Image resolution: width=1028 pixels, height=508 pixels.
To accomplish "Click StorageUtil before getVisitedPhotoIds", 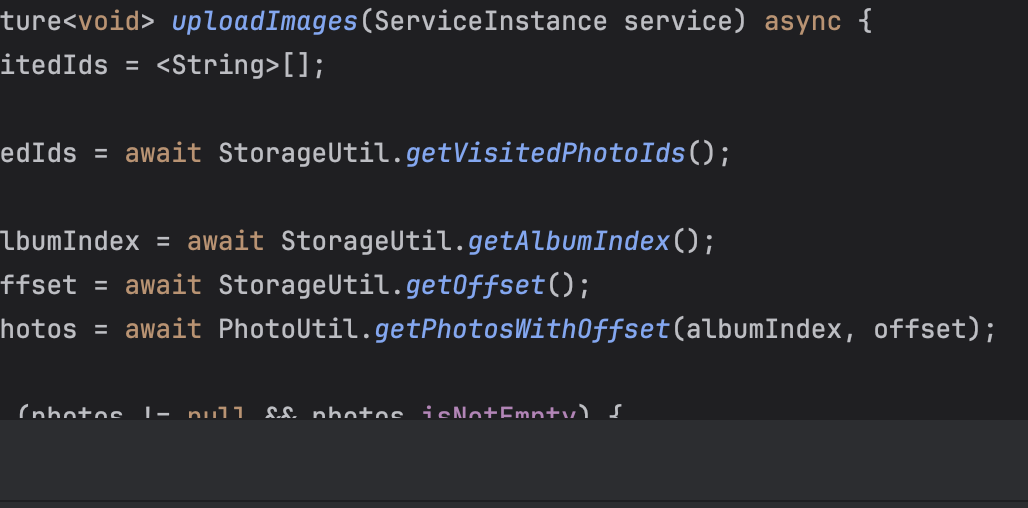I will [308, 153].
